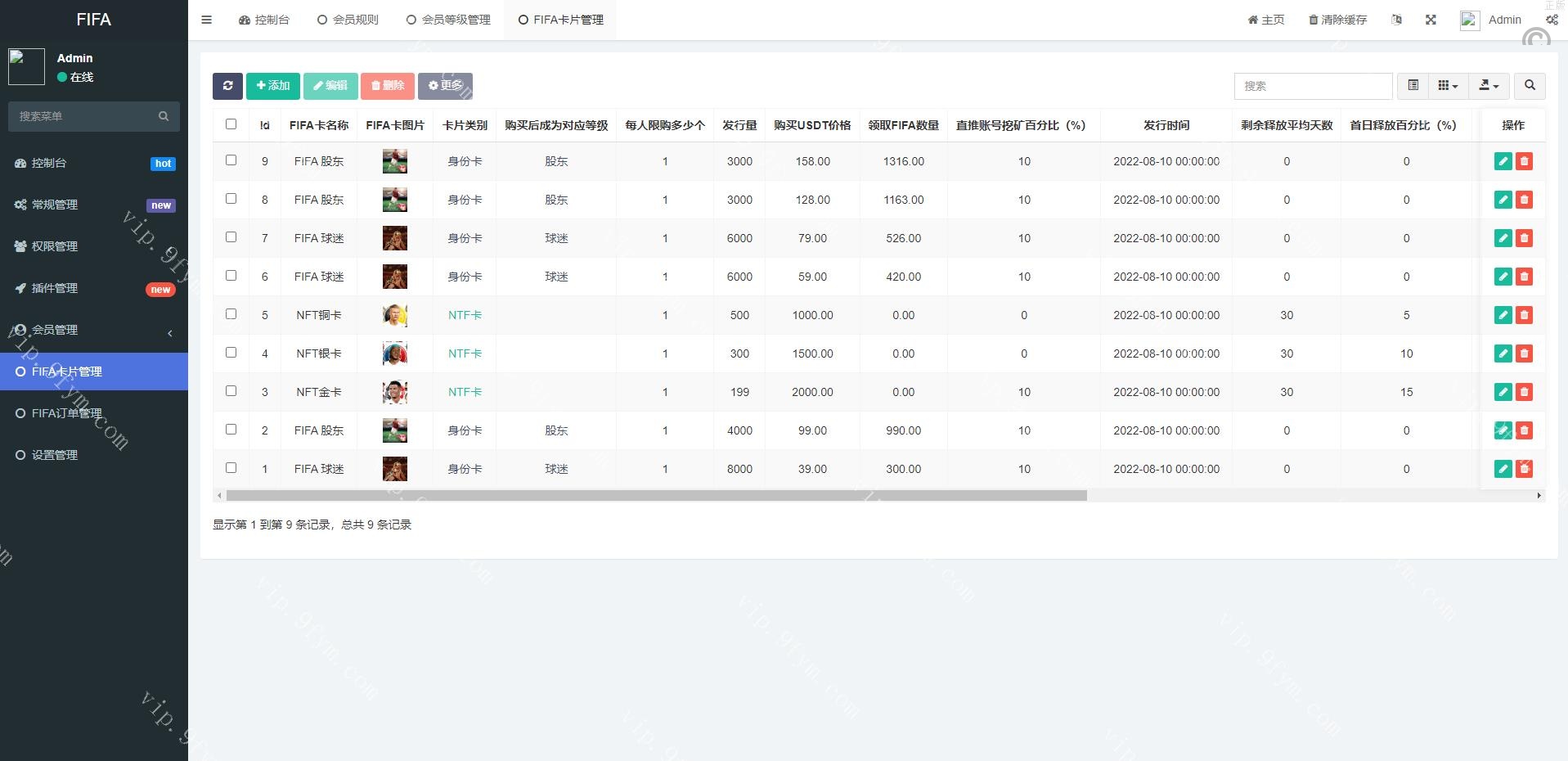
Task: Click the magnifier search button beside export
Action: (x=1530, y=86)
